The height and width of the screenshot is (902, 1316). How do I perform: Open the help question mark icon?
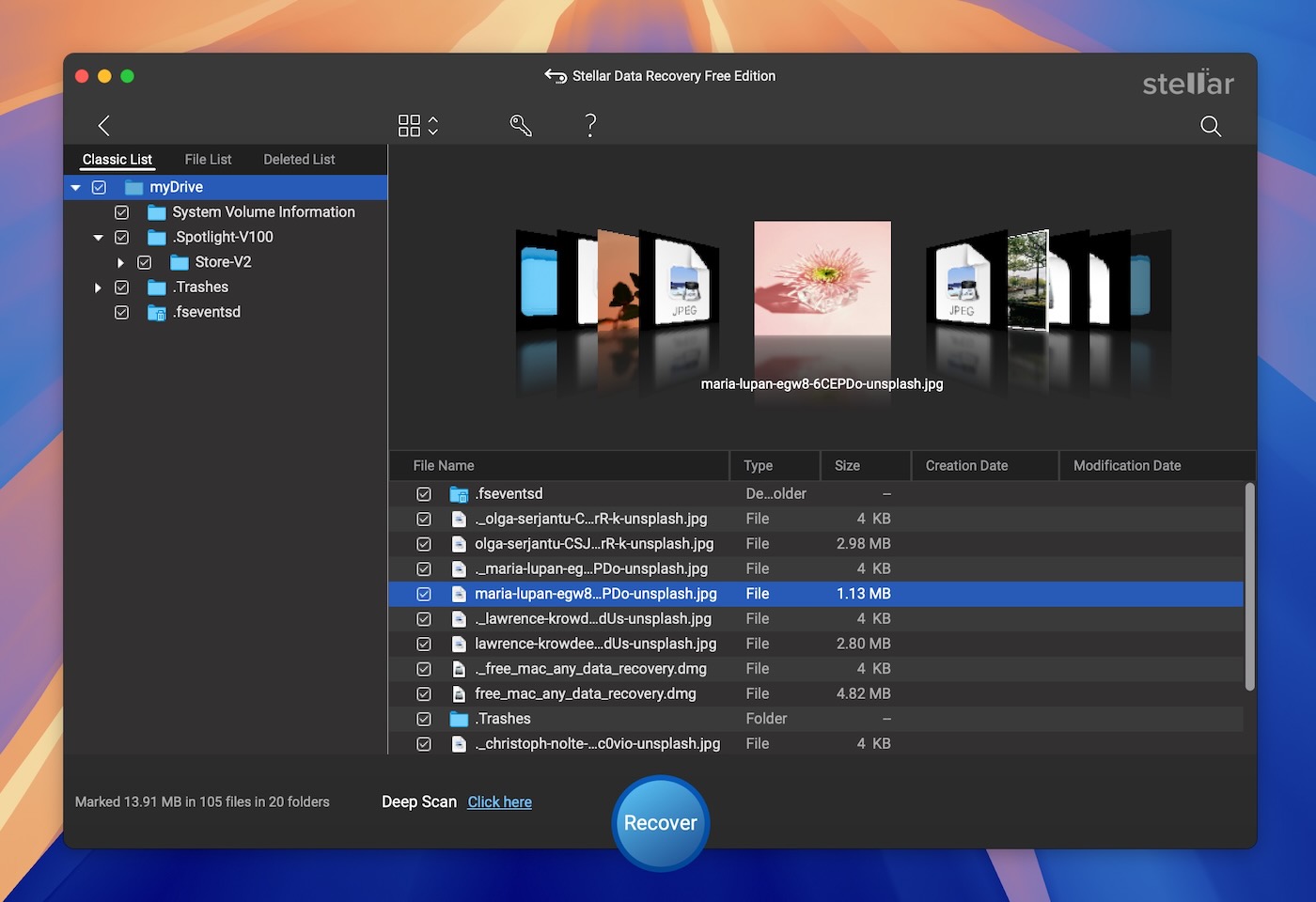point(589,124)
